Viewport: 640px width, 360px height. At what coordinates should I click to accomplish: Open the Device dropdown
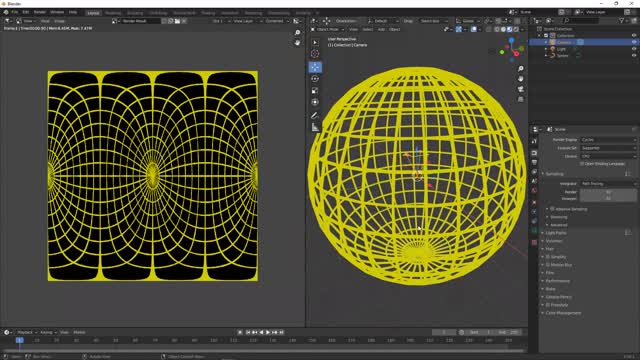coord(608,156)
